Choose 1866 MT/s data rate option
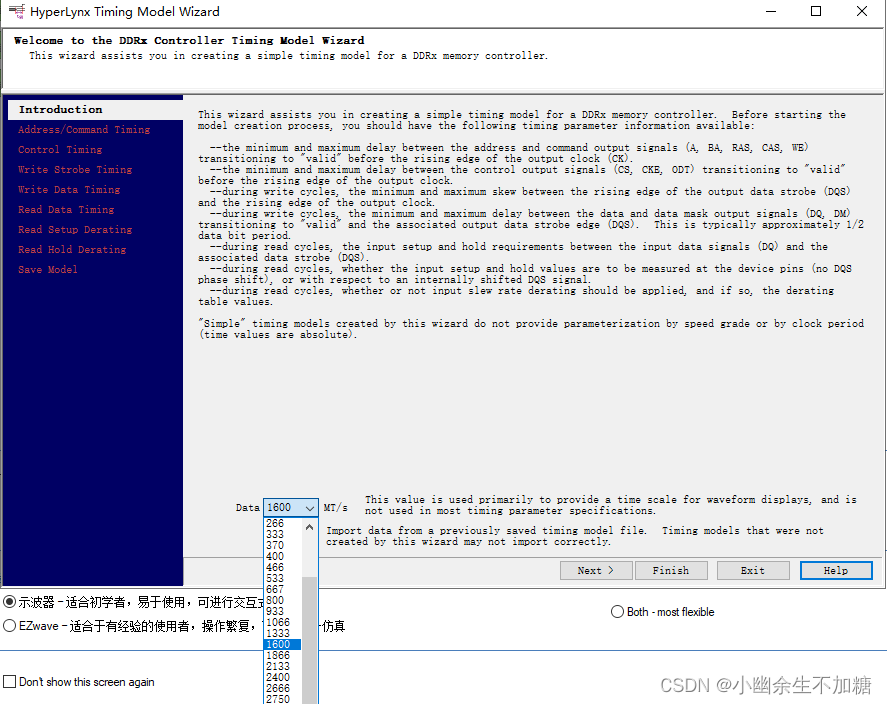887x704 pixels. [x=282, y=655]
